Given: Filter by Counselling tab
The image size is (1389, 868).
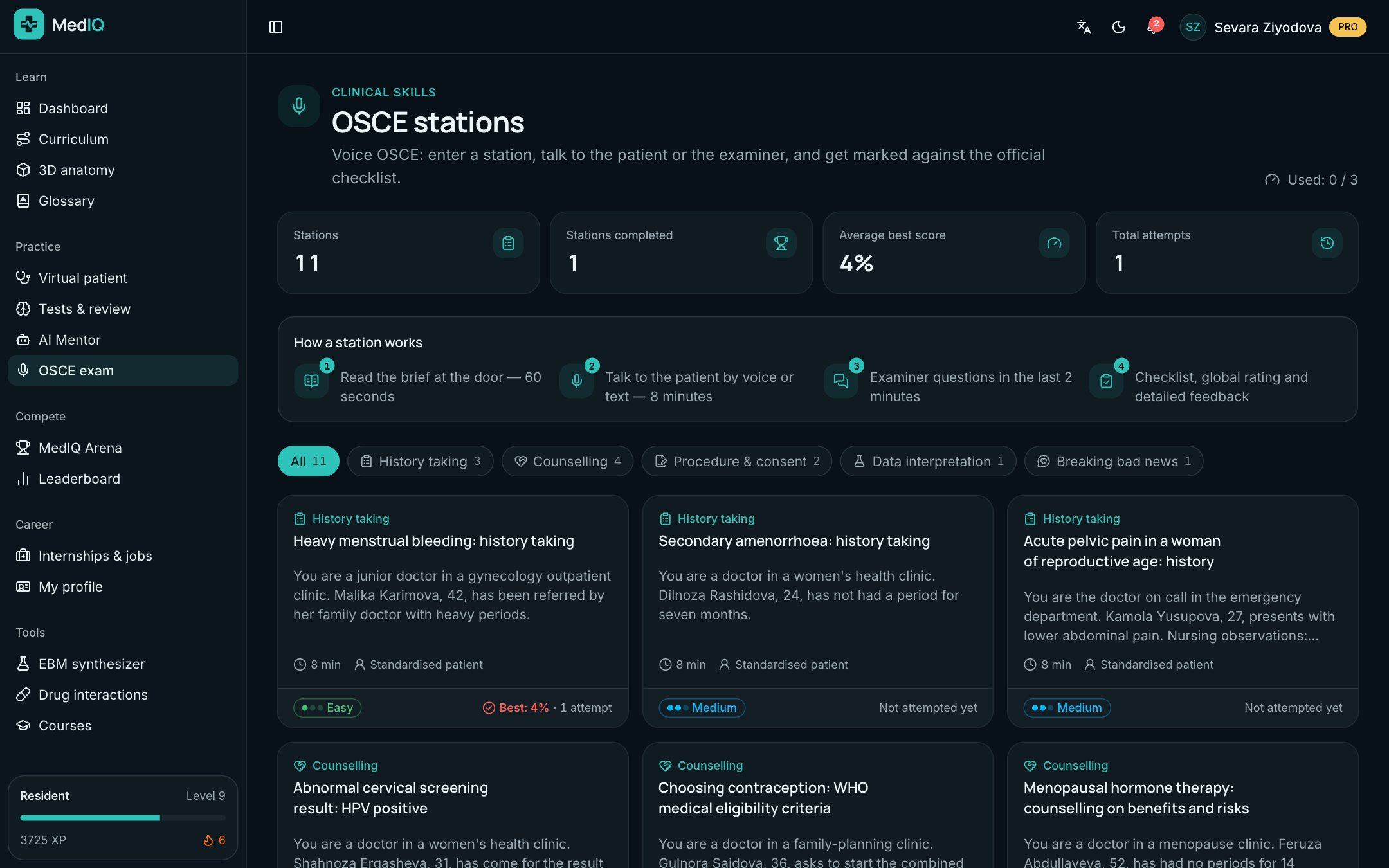Looking at the screenshot, I should pyautogui.click(x=567, y=461).
